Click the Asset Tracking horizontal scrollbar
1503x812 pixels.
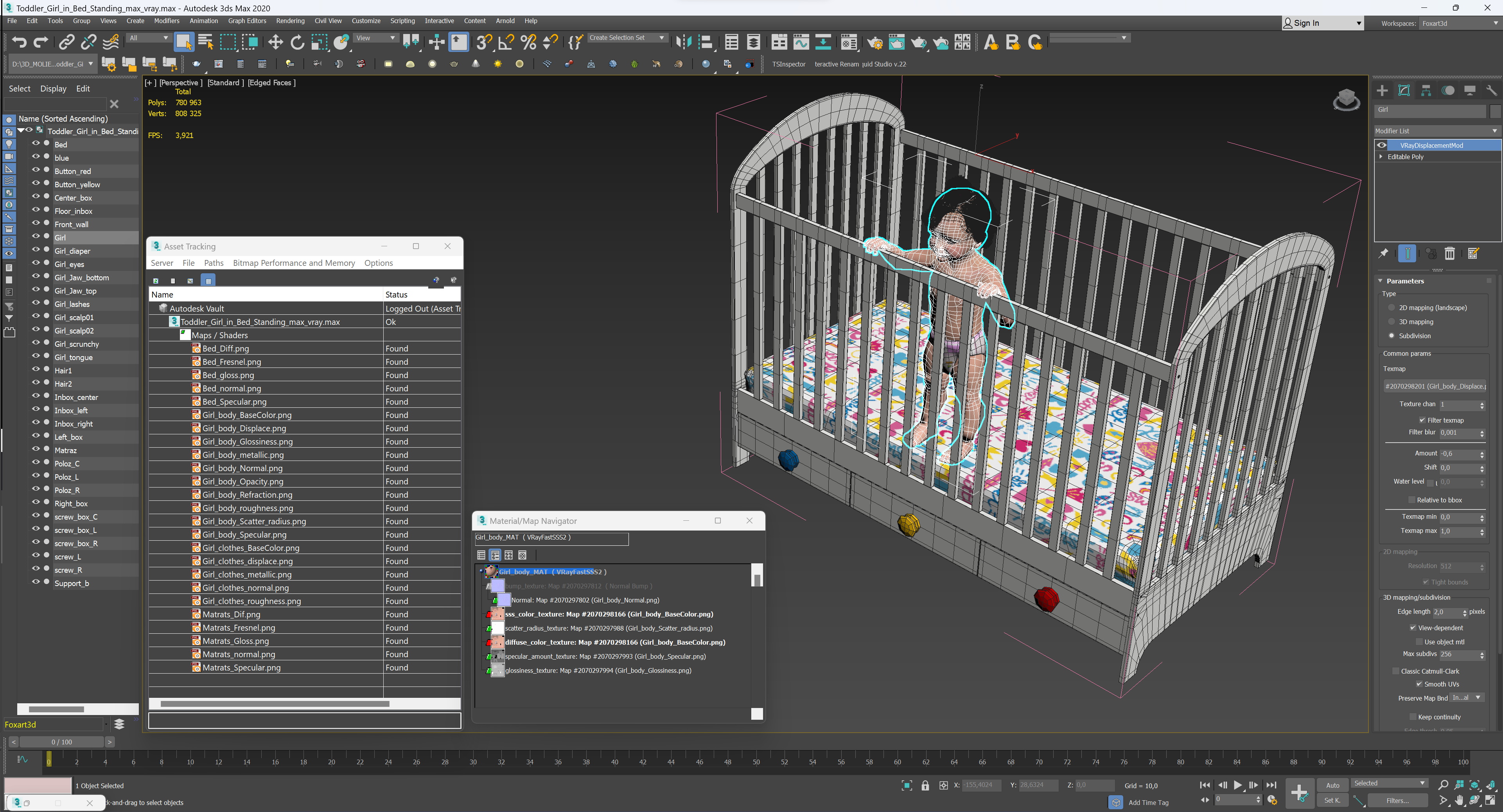pos(275,703)
